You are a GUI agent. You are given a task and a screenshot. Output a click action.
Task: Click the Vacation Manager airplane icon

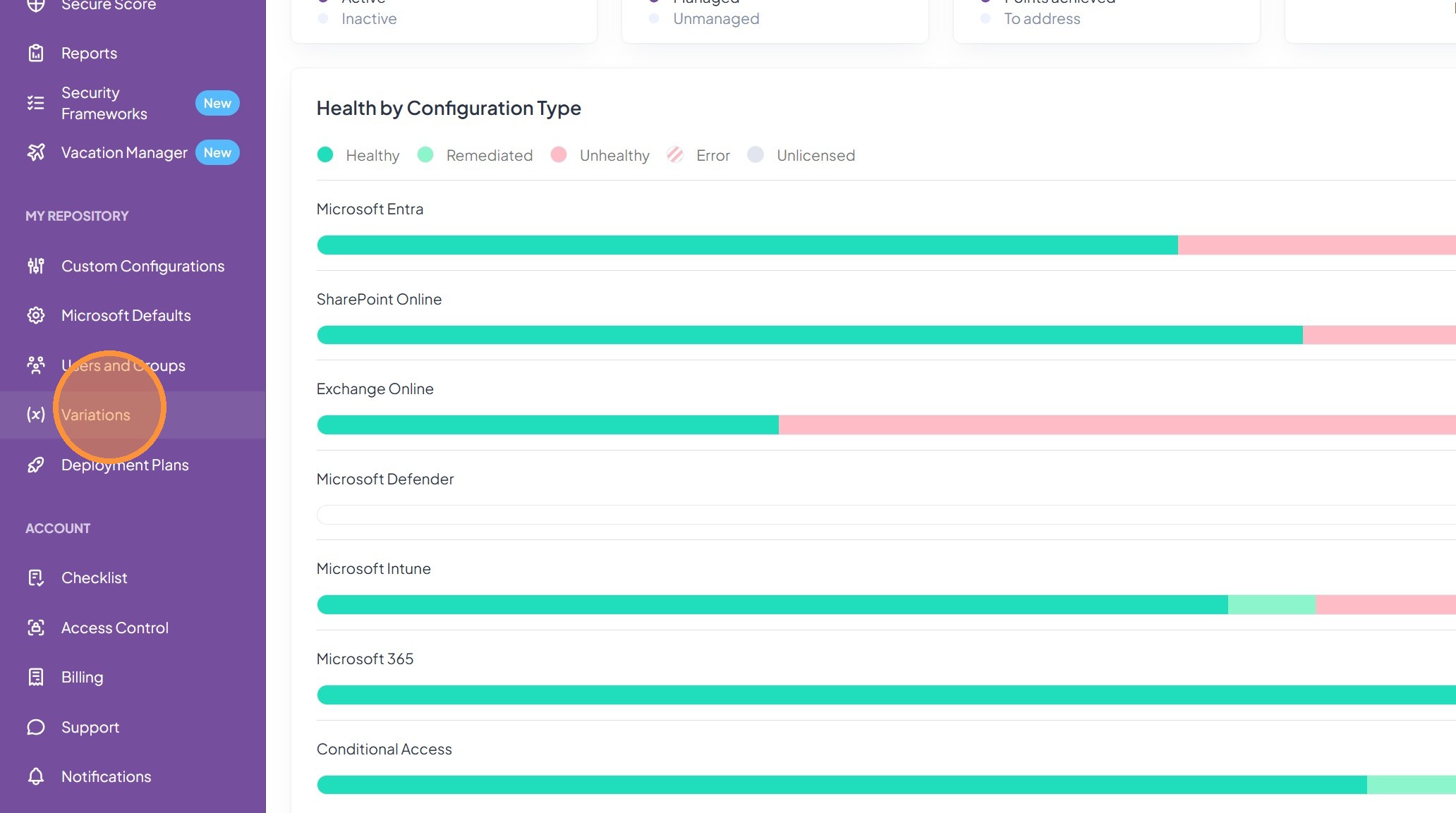[x=36, y=152]
